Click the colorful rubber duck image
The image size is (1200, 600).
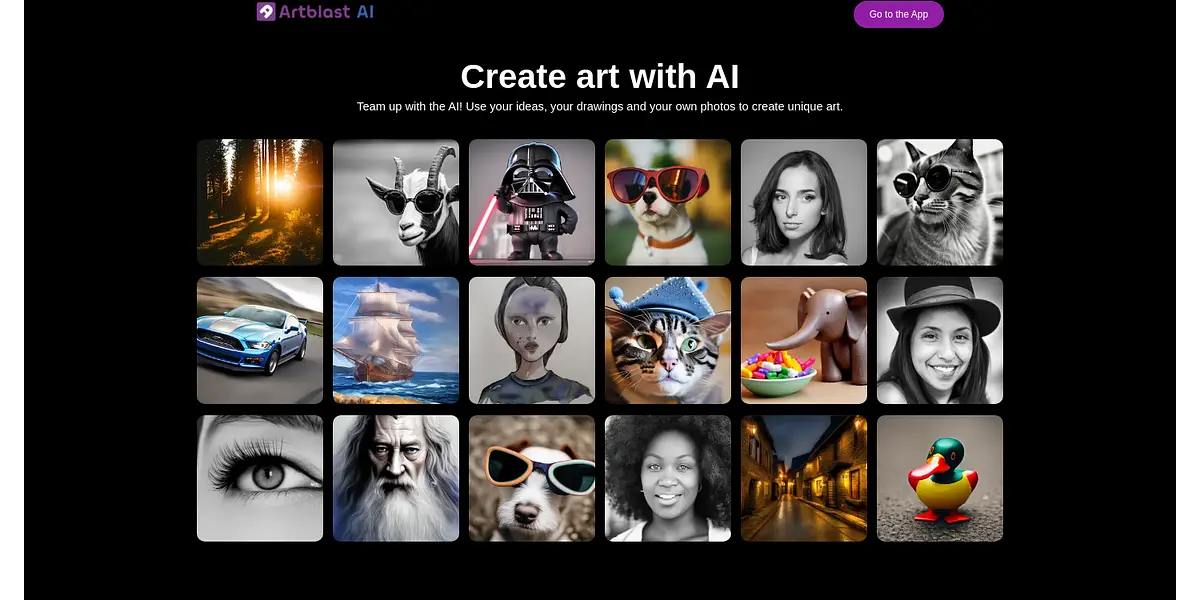coord(940,478)
